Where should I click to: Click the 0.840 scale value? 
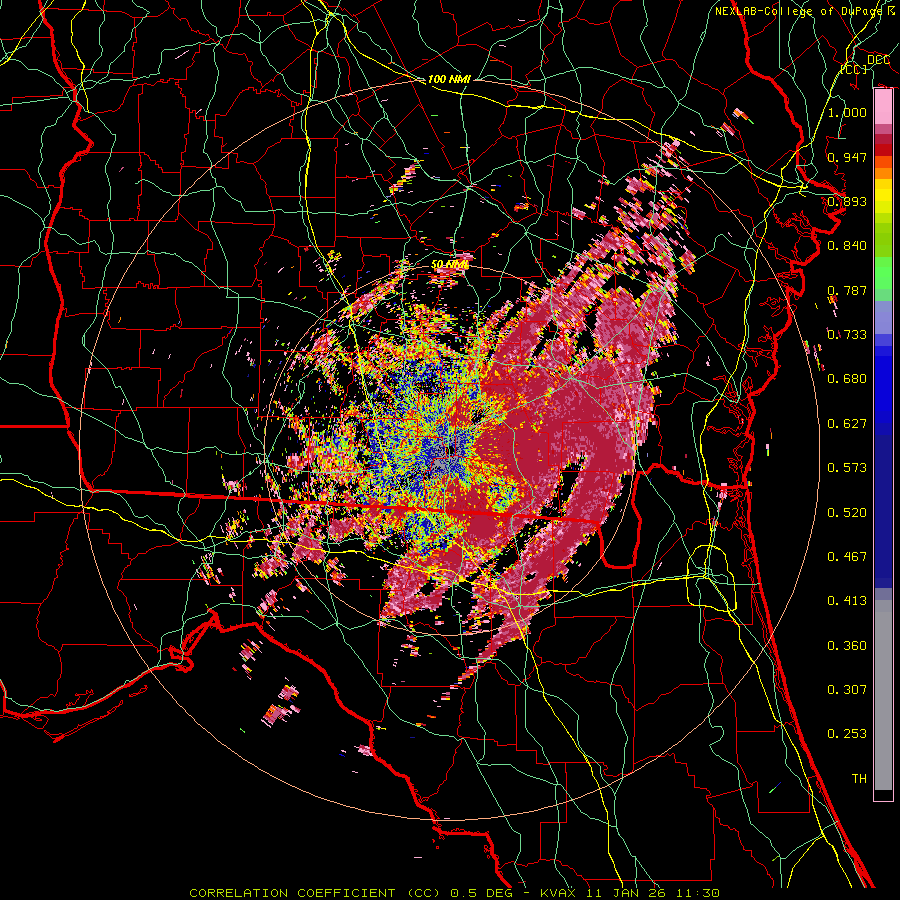coord(847,246)
